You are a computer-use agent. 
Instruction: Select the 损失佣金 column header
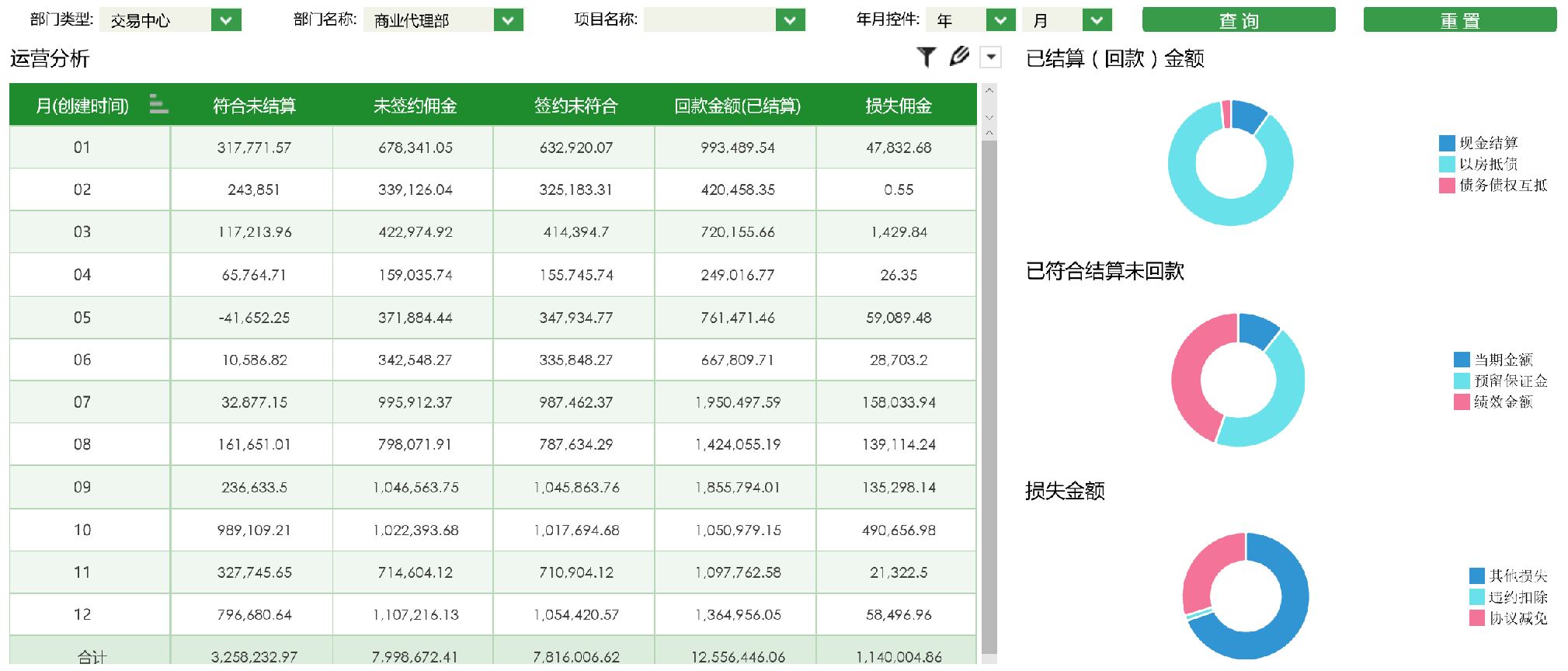pyautogui.click(x=899, y=106)
